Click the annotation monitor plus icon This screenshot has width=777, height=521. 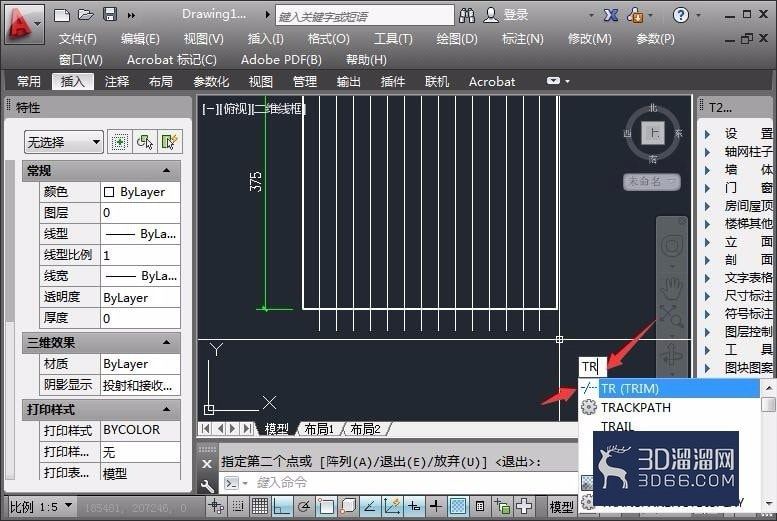(524, 506)
